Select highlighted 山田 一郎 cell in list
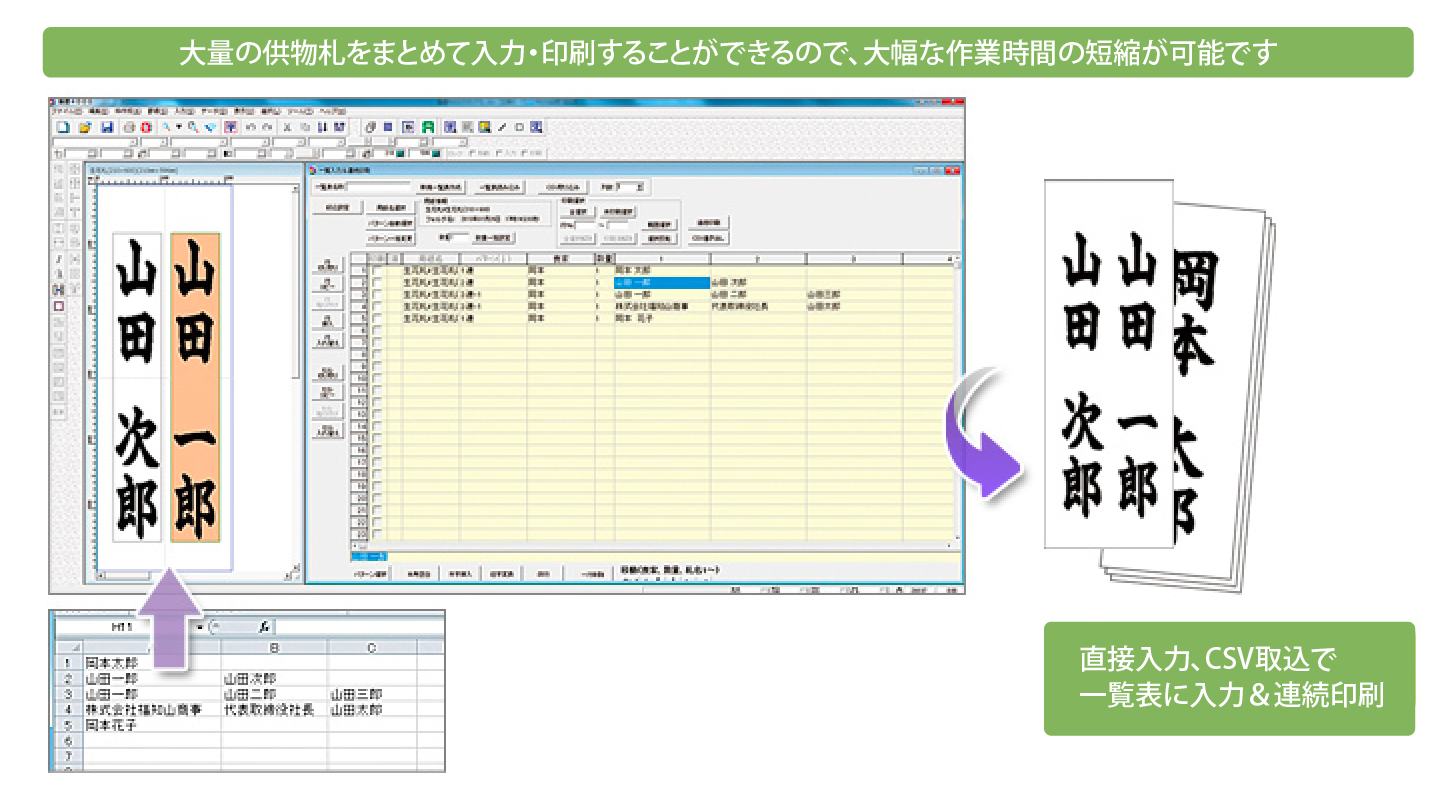The width and height of the screenshot is (1430, 809). point(660,283)
